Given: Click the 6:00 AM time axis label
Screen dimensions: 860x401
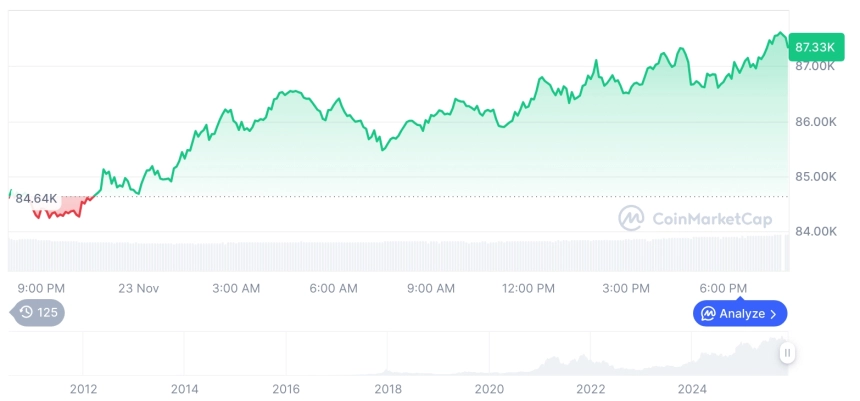Looking at the screenshot, I should [x=333, y=288].
